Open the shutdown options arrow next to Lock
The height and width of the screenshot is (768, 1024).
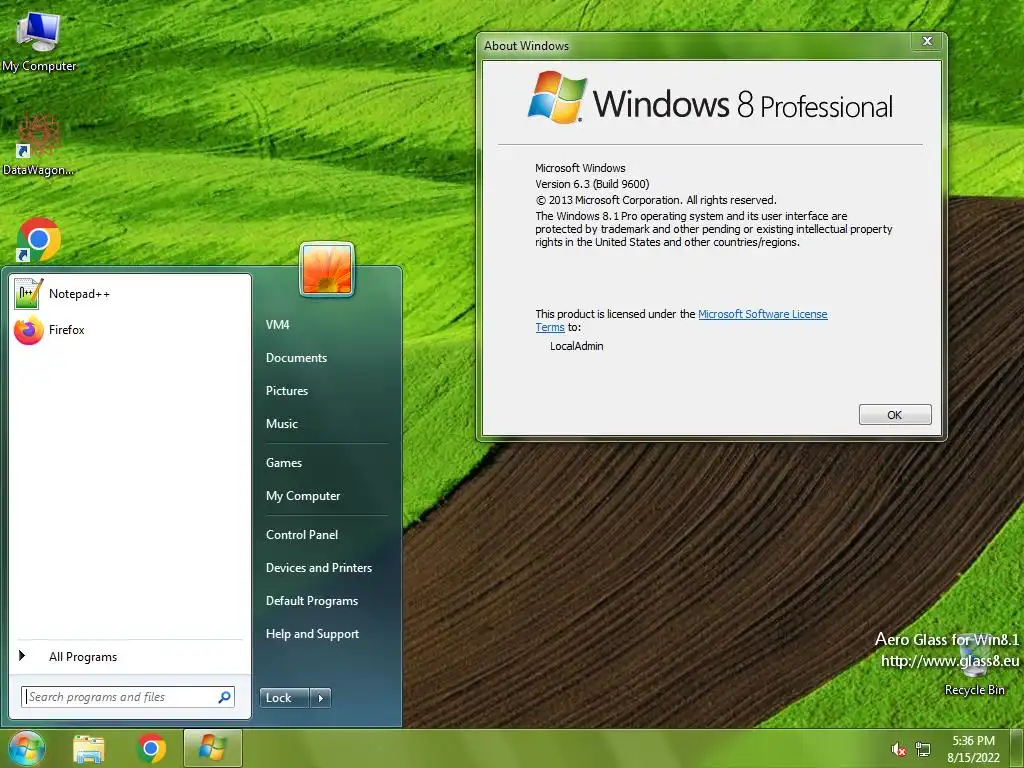point(320,697)
